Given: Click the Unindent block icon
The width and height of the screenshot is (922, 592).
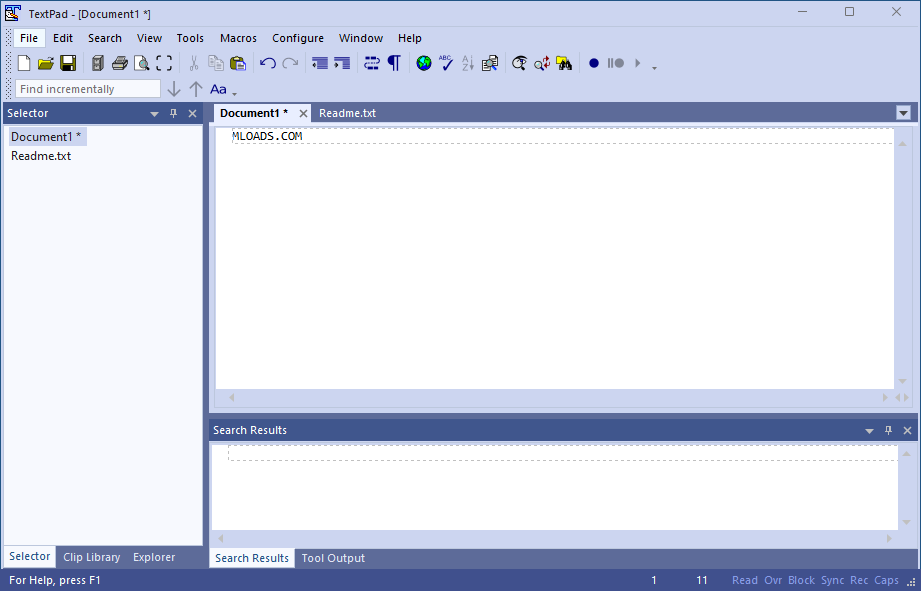Looking at the screenshot, I should (319, 63).
